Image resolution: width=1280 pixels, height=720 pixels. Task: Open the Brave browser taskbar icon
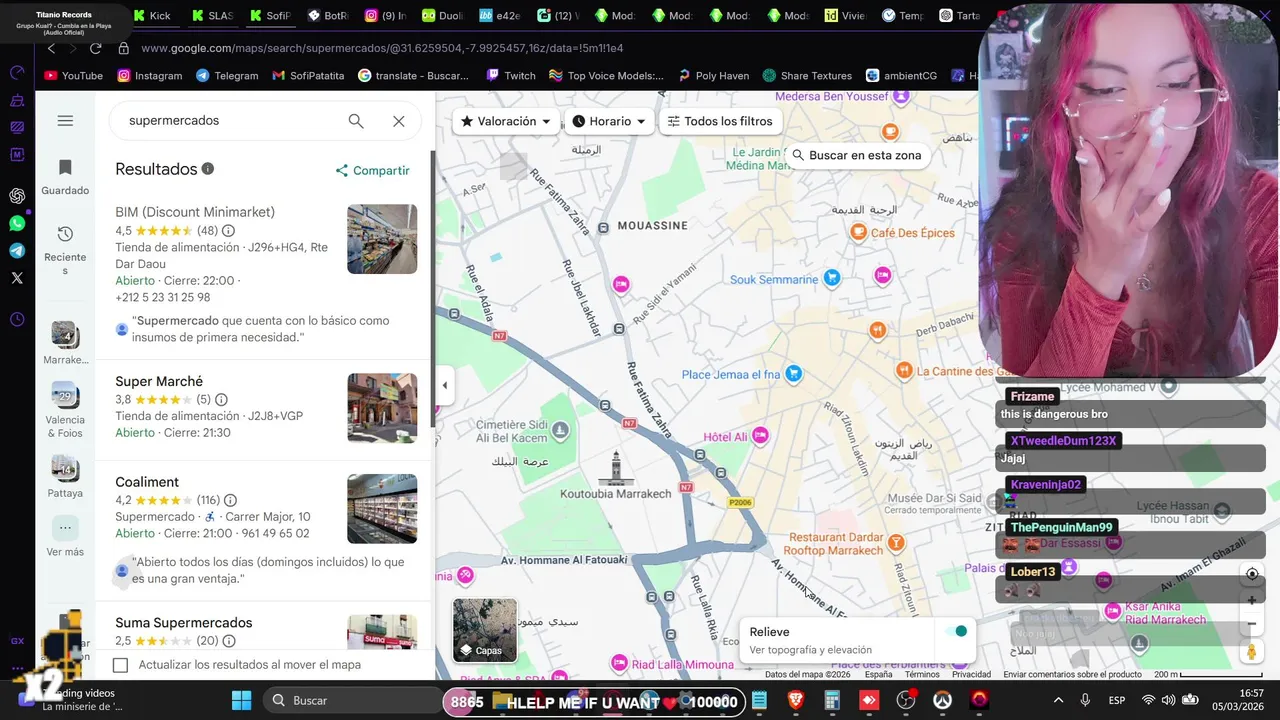pyautogui.click(x=796, y=700)
